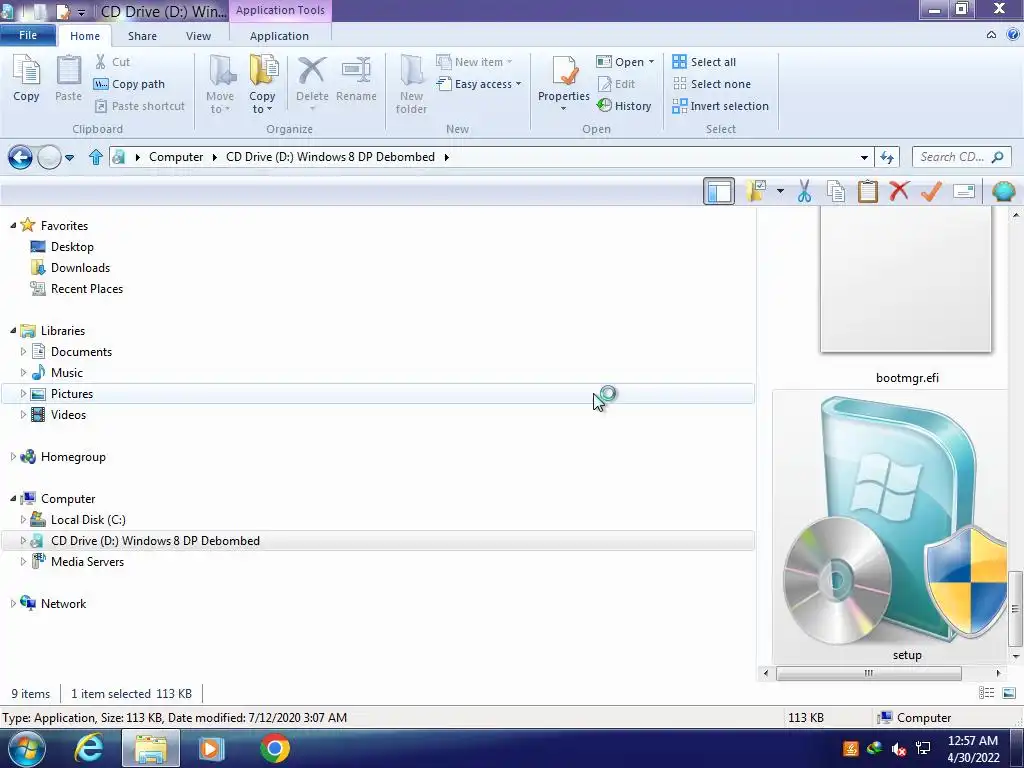Select the setup application thumbnail
The image size is (1024, 768).
[891, 526]
